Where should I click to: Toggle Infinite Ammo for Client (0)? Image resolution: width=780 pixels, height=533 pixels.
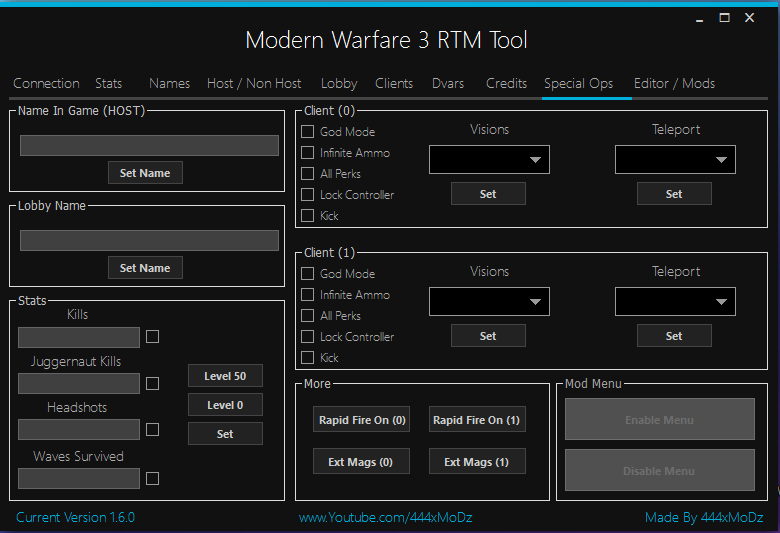(x=307, y=152)
